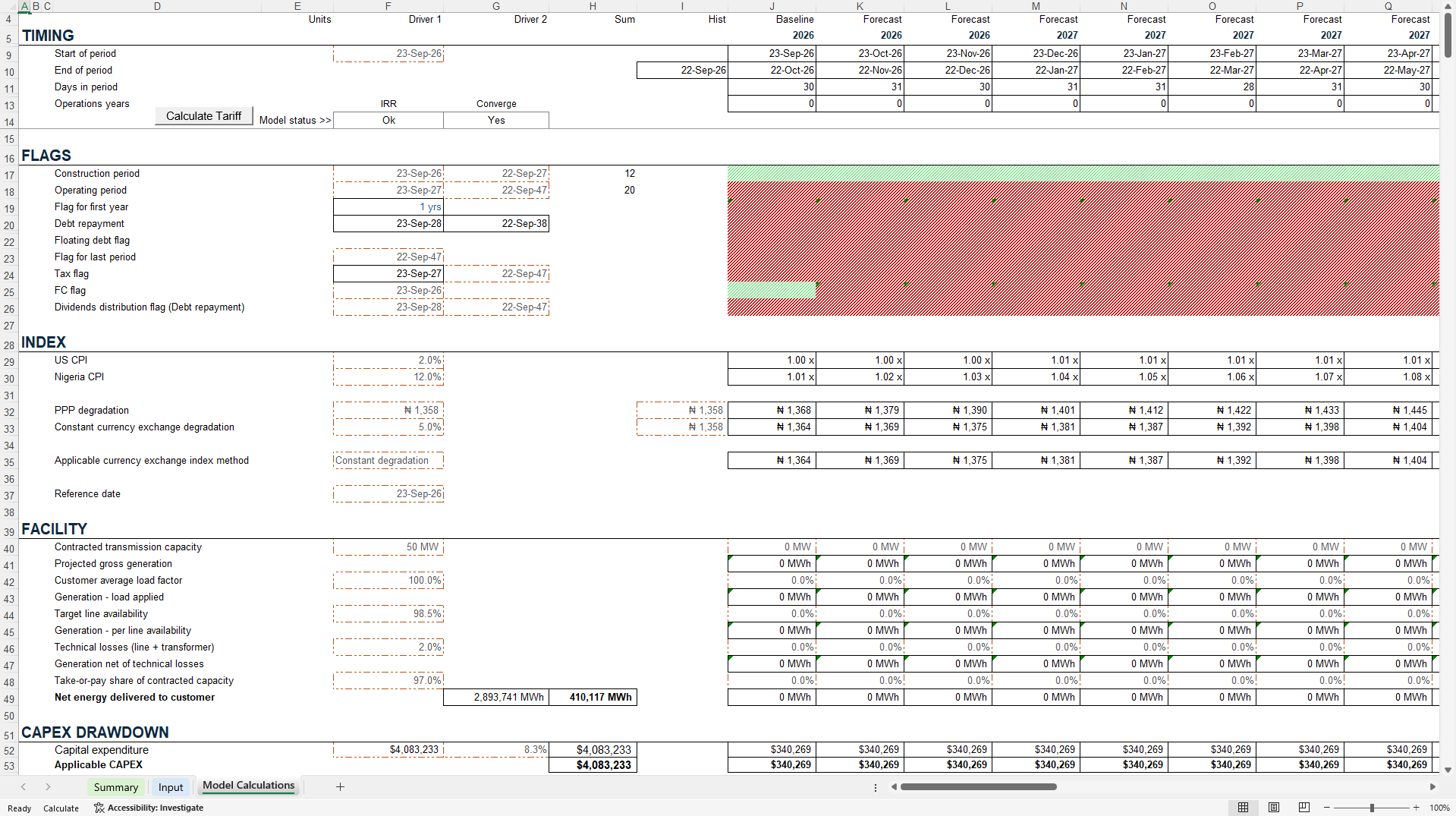
Task: Select the Reference date cell 23-Sep-26
Action: [x=388, y=494]
